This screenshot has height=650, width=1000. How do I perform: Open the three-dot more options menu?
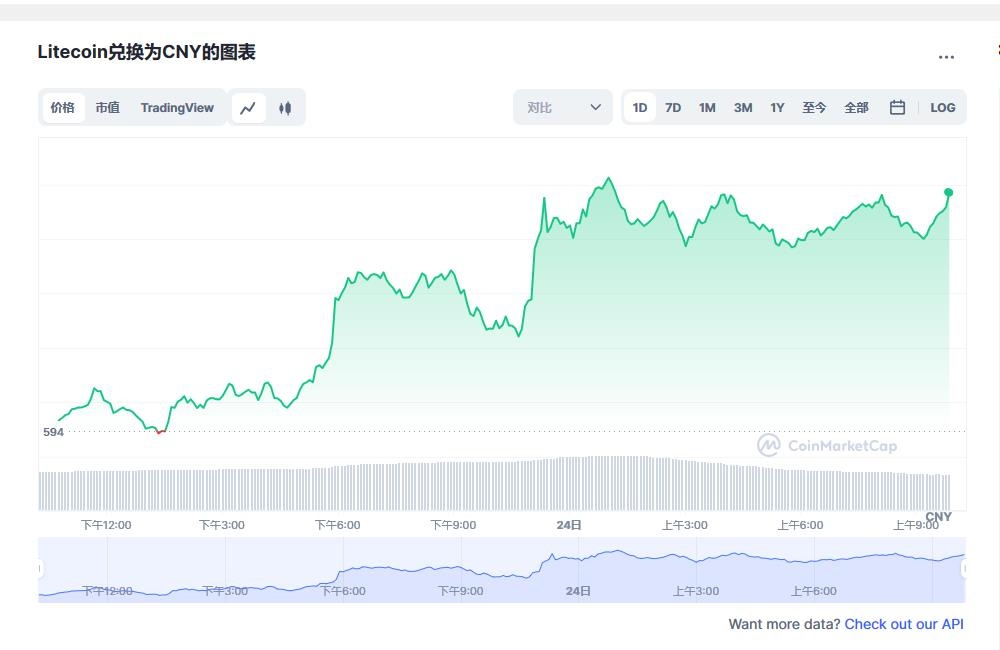946,57
